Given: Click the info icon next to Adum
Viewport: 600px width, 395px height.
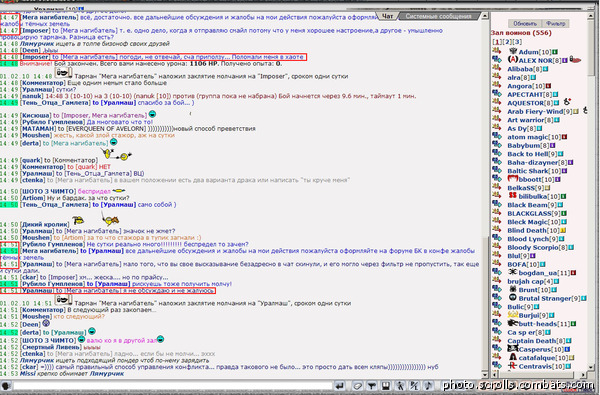Looking at the screenshot, I should [x=555, y=52].
